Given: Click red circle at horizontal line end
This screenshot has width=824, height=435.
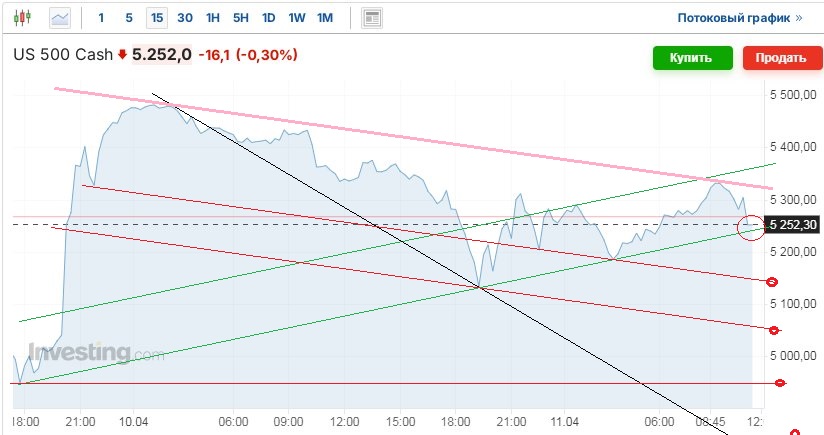Looking at the screenshot, I should click(x=780, y=383).
